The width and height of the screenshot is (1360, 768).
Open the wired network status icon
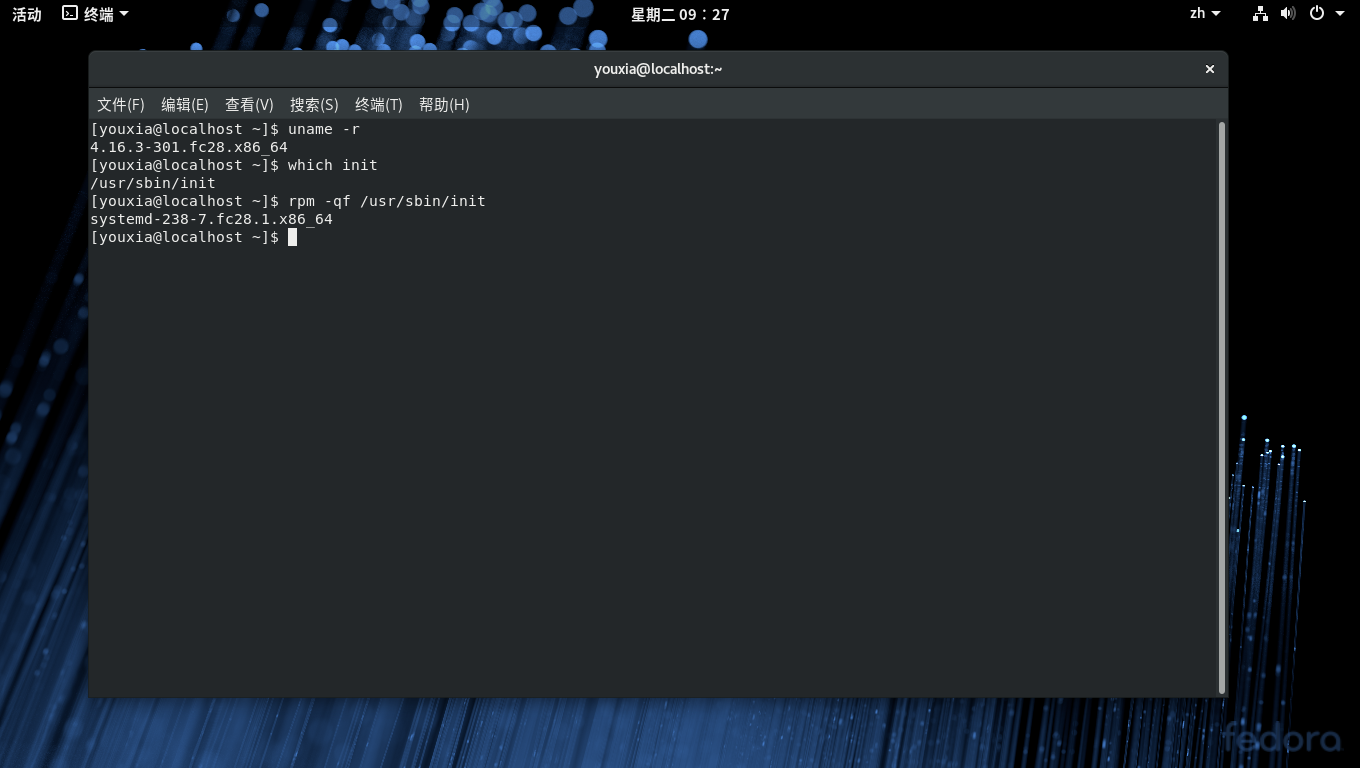pyautogui.click(x=1260, y=14)
